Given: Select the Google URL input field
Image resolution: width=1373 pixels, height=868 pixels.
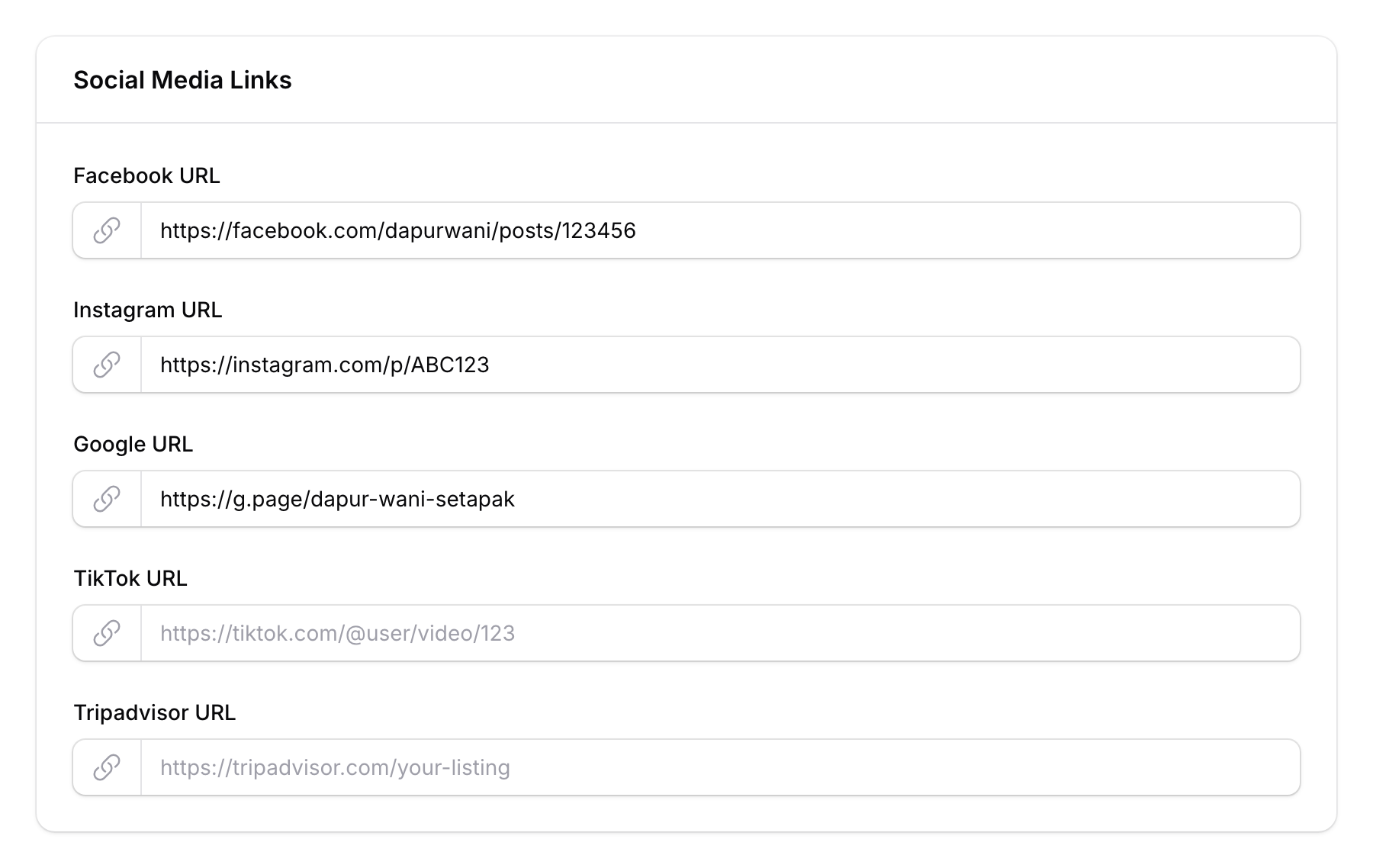Looking at the screenshot, I should (x=686, y=499).
